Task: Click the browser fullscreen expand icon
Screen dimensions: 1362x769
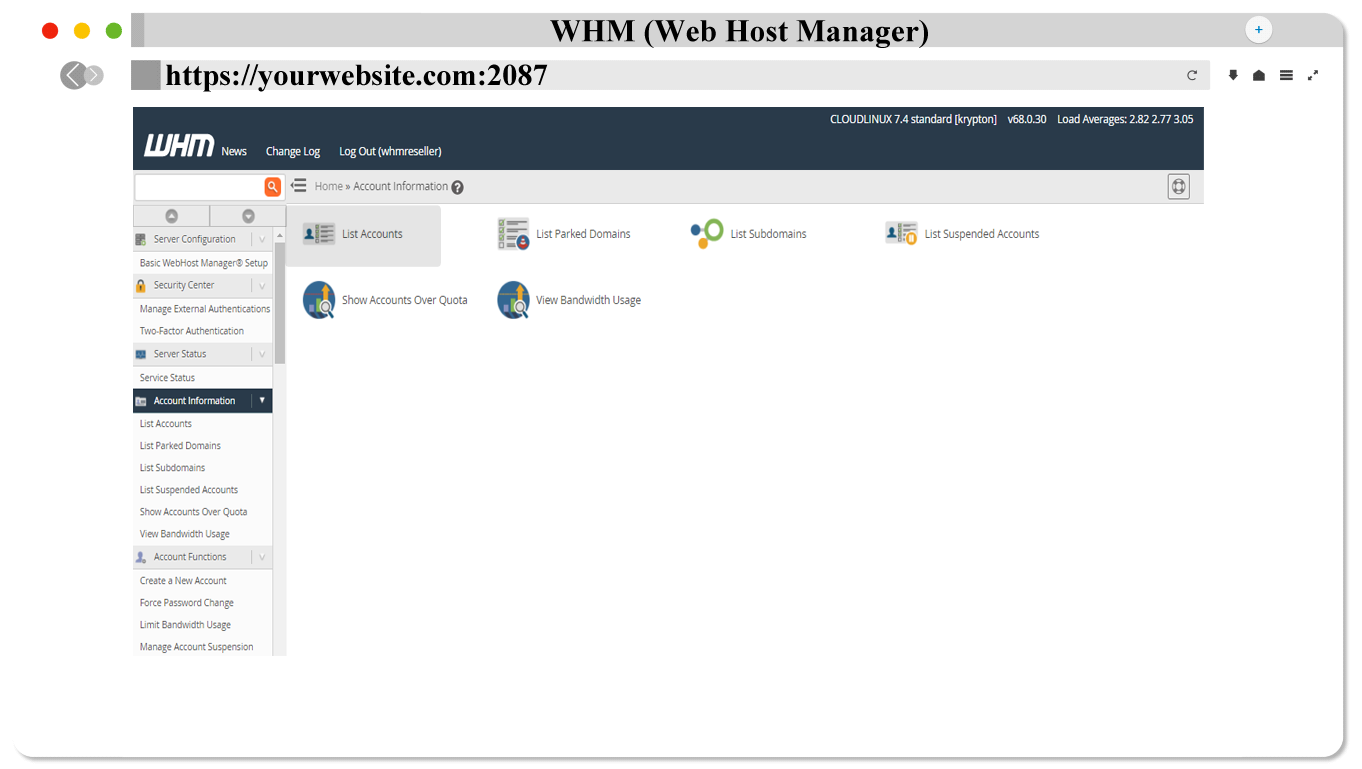Action: click(x=1313, y=75)
